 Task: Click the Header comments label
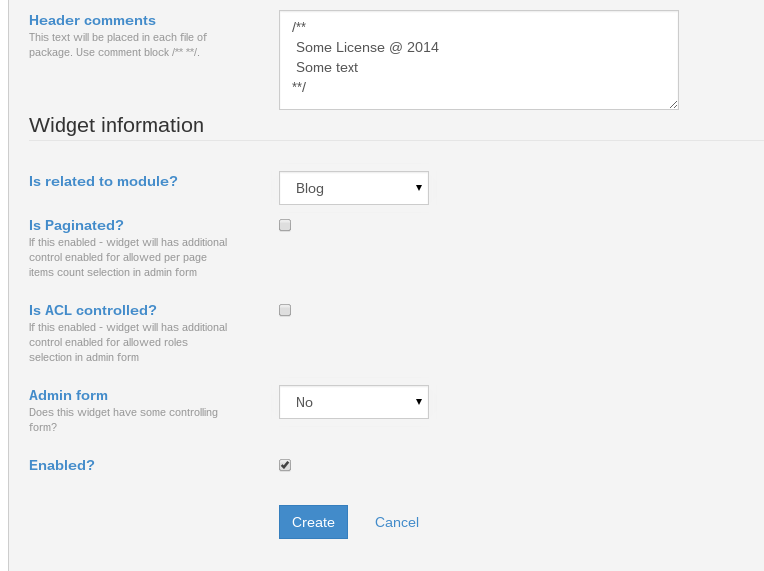pyautogui.click(x=92, y=20)
